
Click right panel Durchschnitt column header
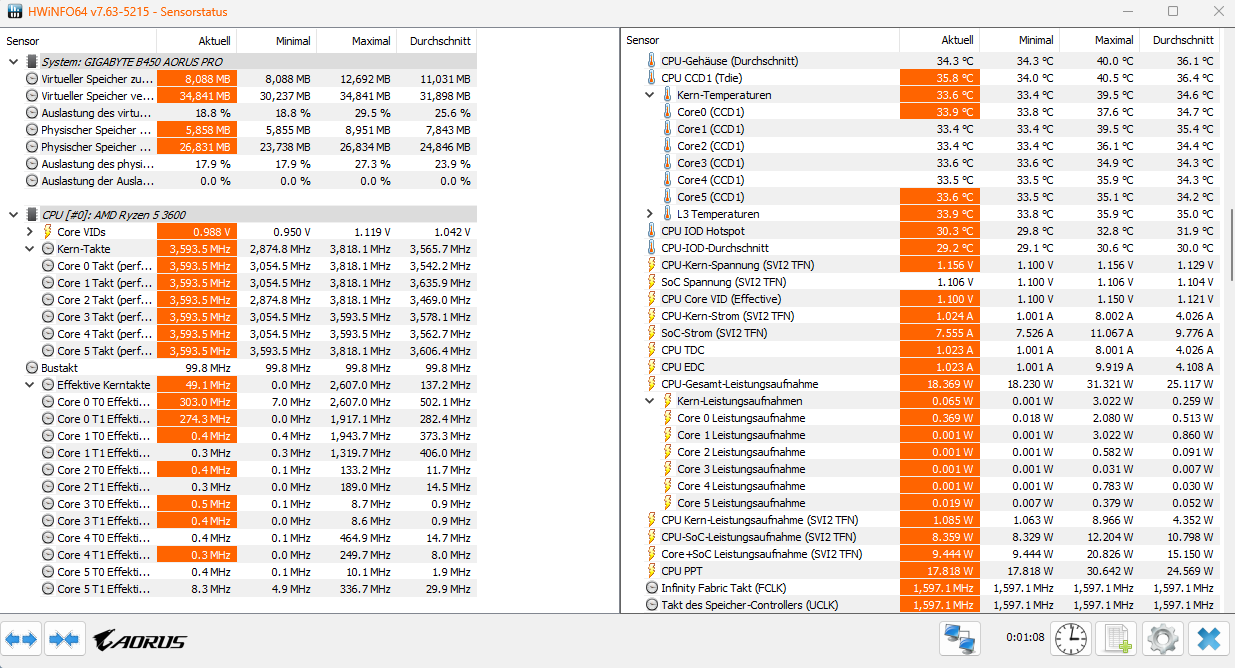tap(1179, 40)
